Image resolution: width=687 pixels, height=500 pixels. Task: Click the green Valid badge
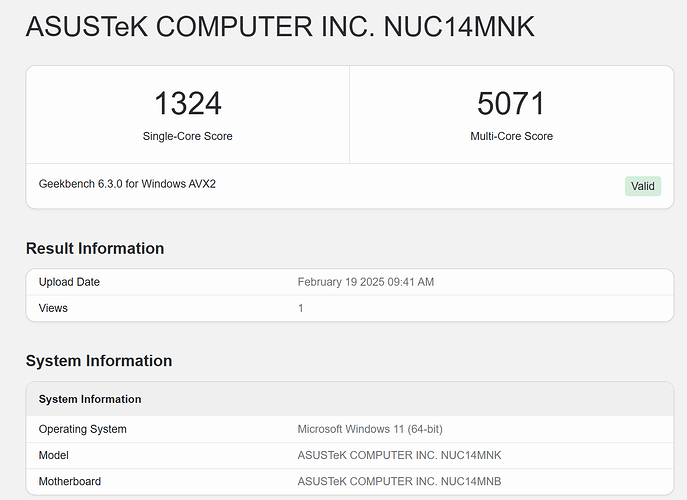click(x=642, y=186)
